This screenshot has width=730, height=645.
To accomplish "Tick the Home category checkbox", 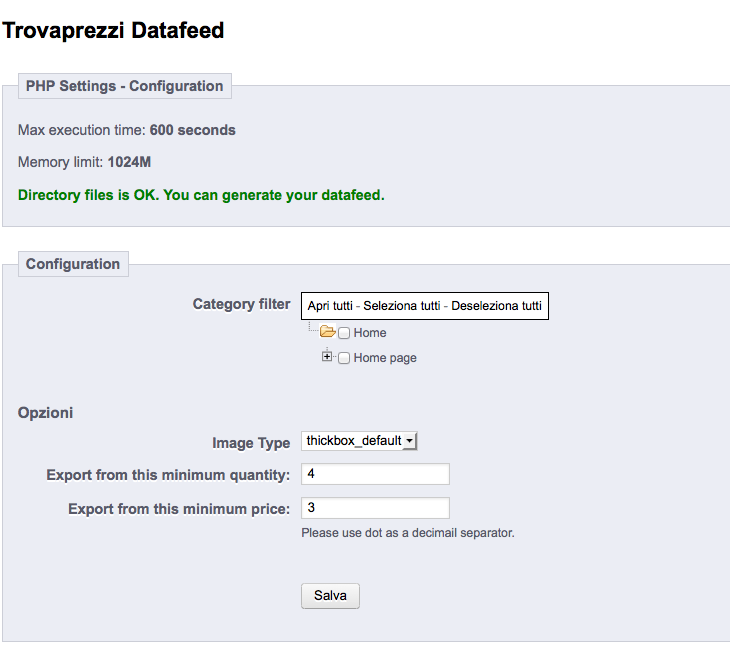I will pyautogui.click(x=344, y=333).
